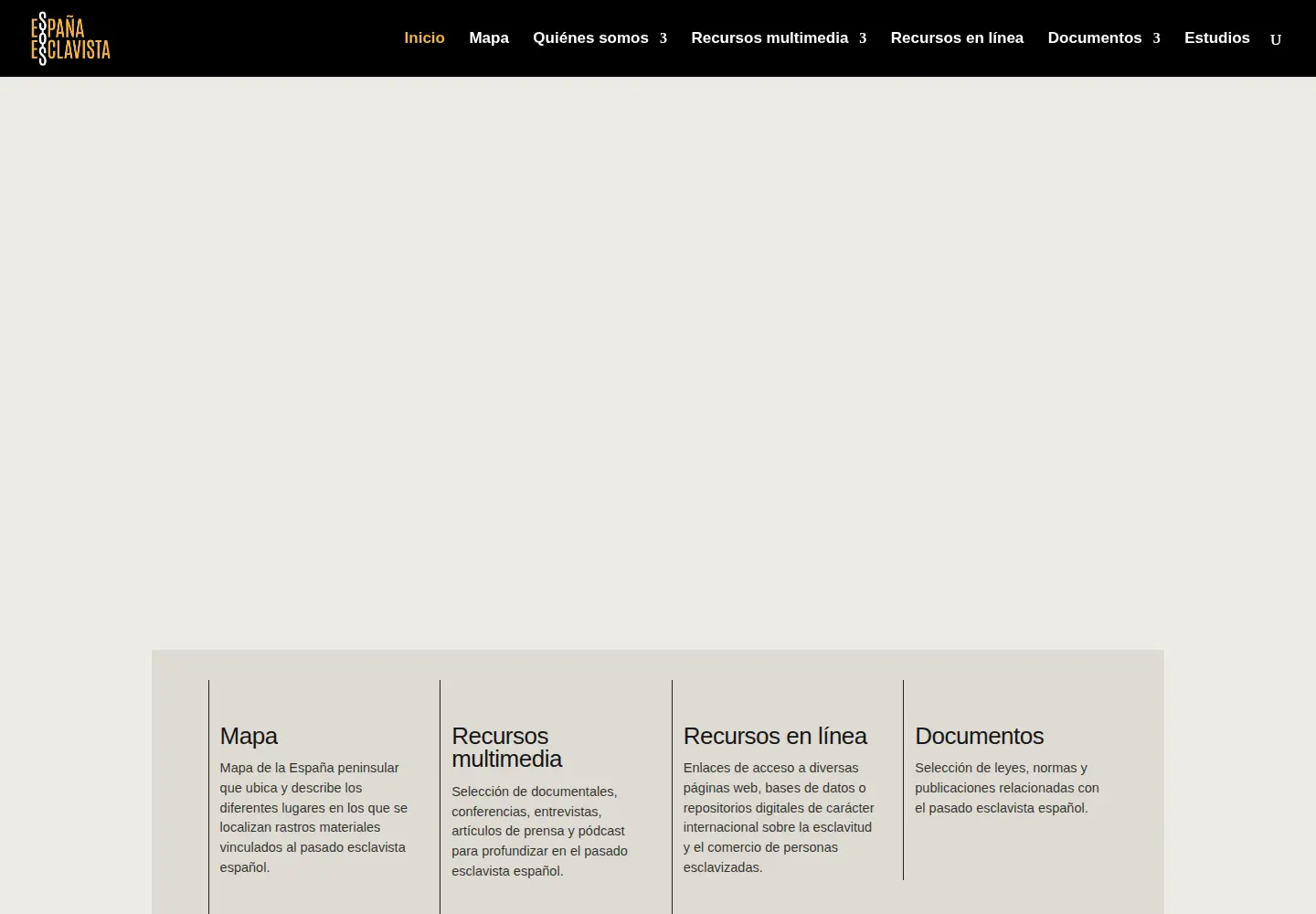This screenshot has height=914, width=1316.
Task: Click the 'Selección de leyes, normas' description
Action: pos(1007,788)
